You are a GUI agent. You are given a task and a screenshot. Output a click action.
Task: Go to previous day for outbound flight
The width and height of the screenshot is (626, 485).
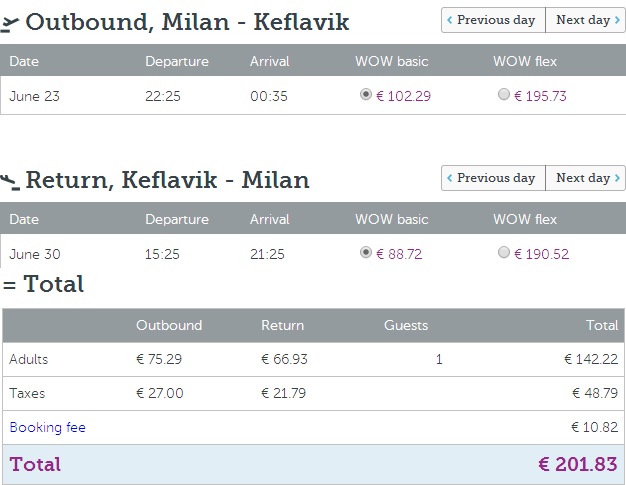pyautogui.click(x=491, y=20)
